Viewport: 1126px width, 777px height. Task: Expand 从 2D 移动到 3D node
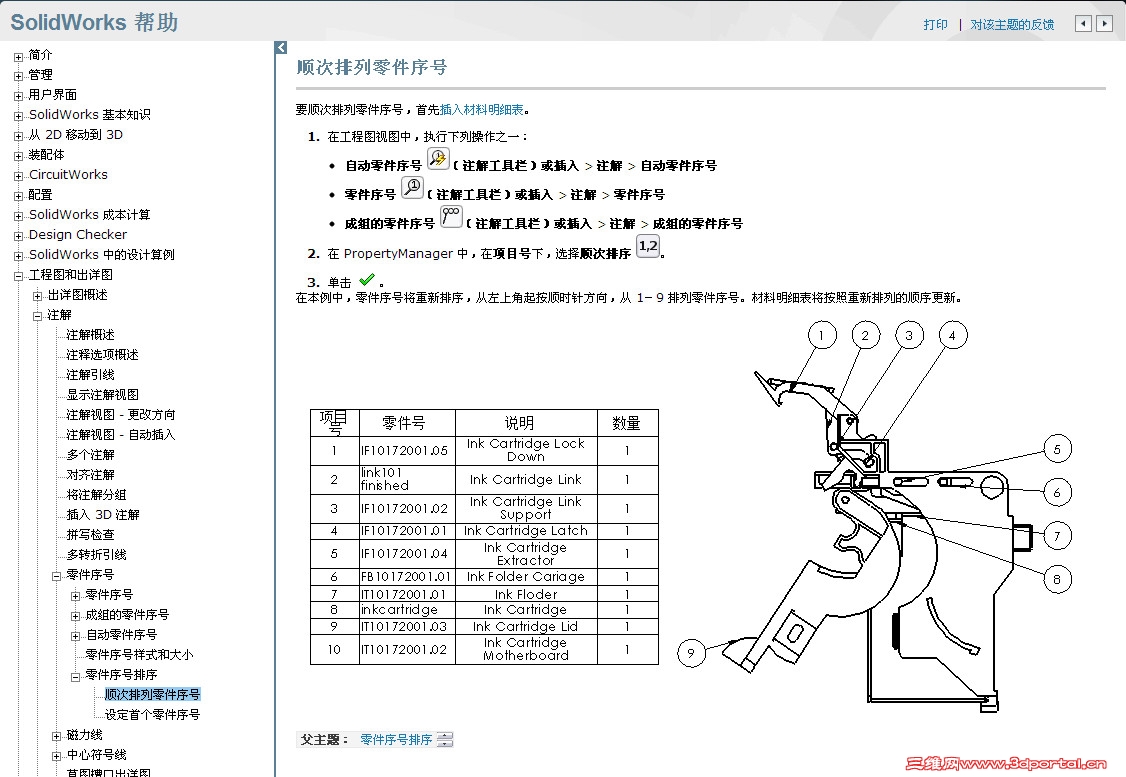tap(19, 136)
